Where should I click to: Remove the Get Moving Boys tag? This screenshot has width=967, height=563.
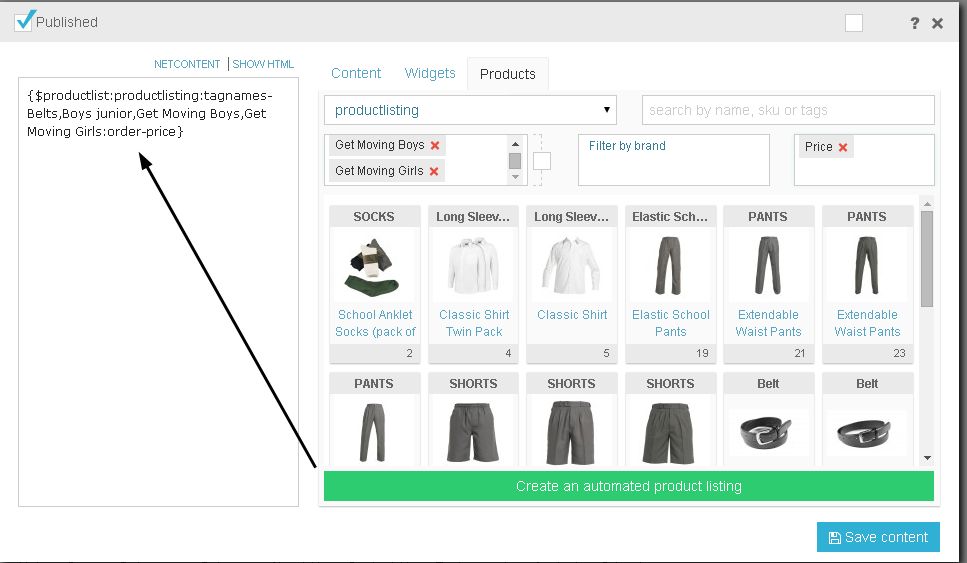[435, 146]
